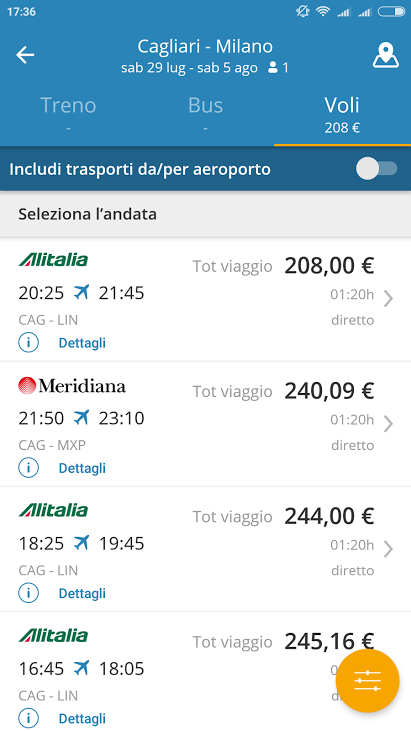Expand the 244,00 € Alitalia flight chevron

pyautogui.click(x=388, y=549)
